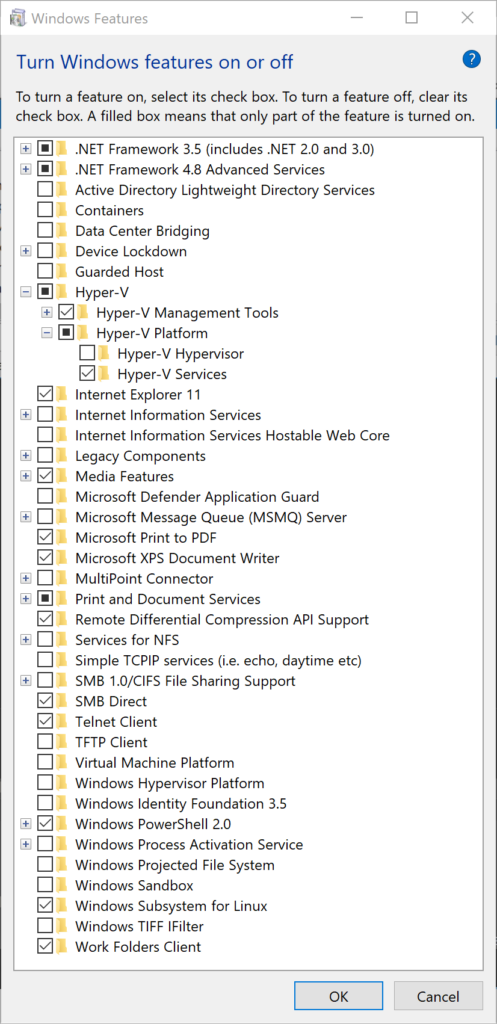Check the Virtual Machine Platform box
The height and width of the screenshot is (1024, 497).
pyautogui.click(x=45, y=763)
